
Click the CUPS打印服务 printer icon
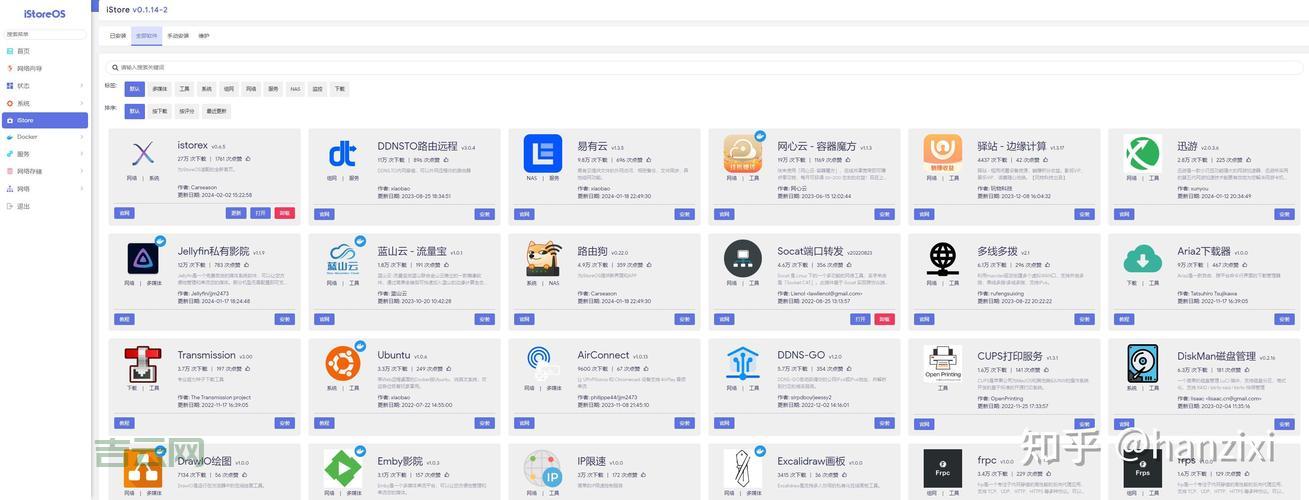(943, 362)
